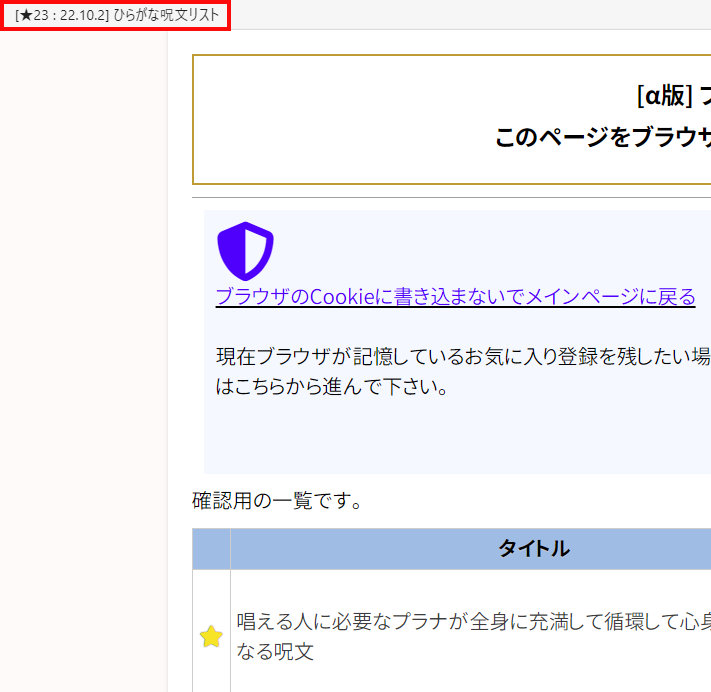Click the なる呪文 second line of title
711x692 pixels.
click(275, 652)
